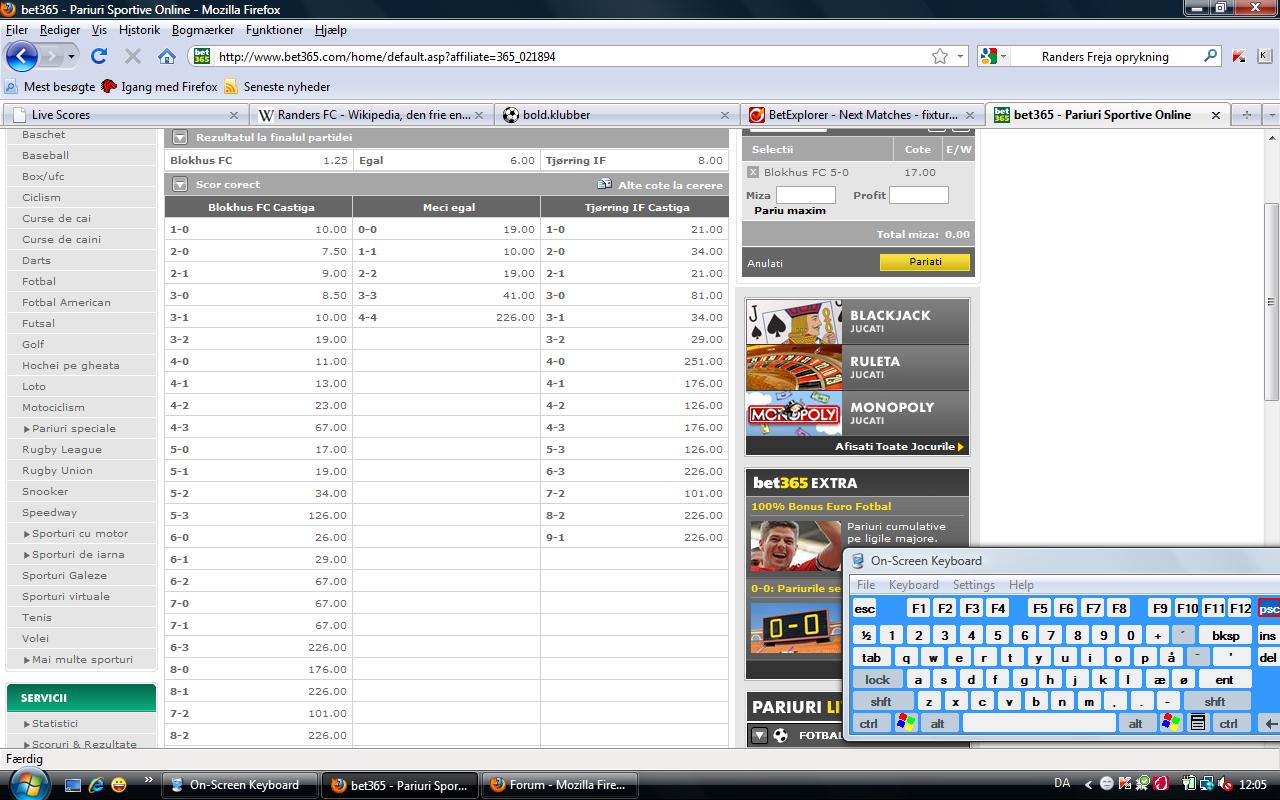Open the Historik menu
1280x800 pixels.
[x=139, y=30]
